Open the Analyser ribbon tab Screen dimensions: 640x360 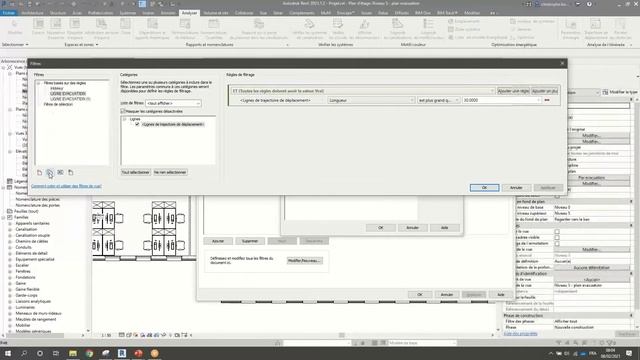pyautogui.click(x=189, y=13)
